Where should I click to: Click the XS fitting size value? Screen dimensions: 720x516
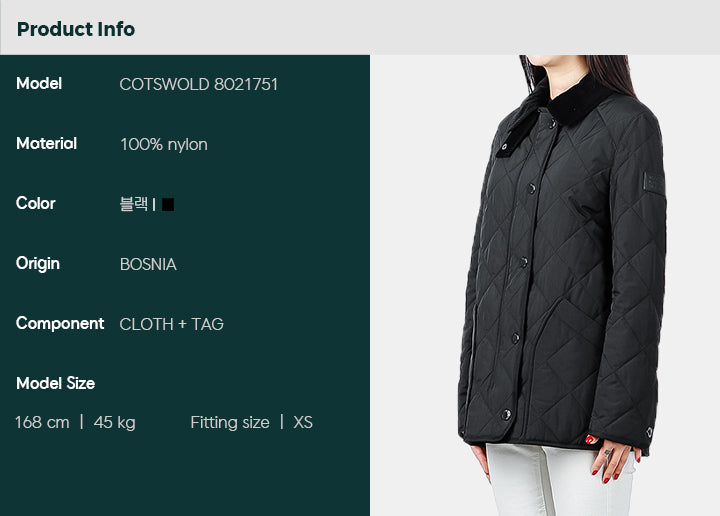(303, 422)
